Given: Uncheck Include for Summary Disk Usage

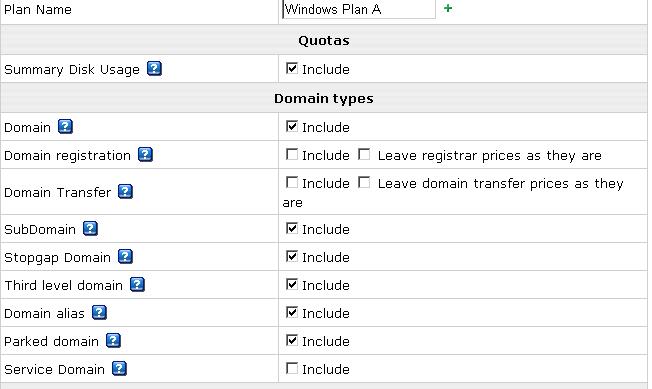Looking at the screenshot, I should (292, 68).
